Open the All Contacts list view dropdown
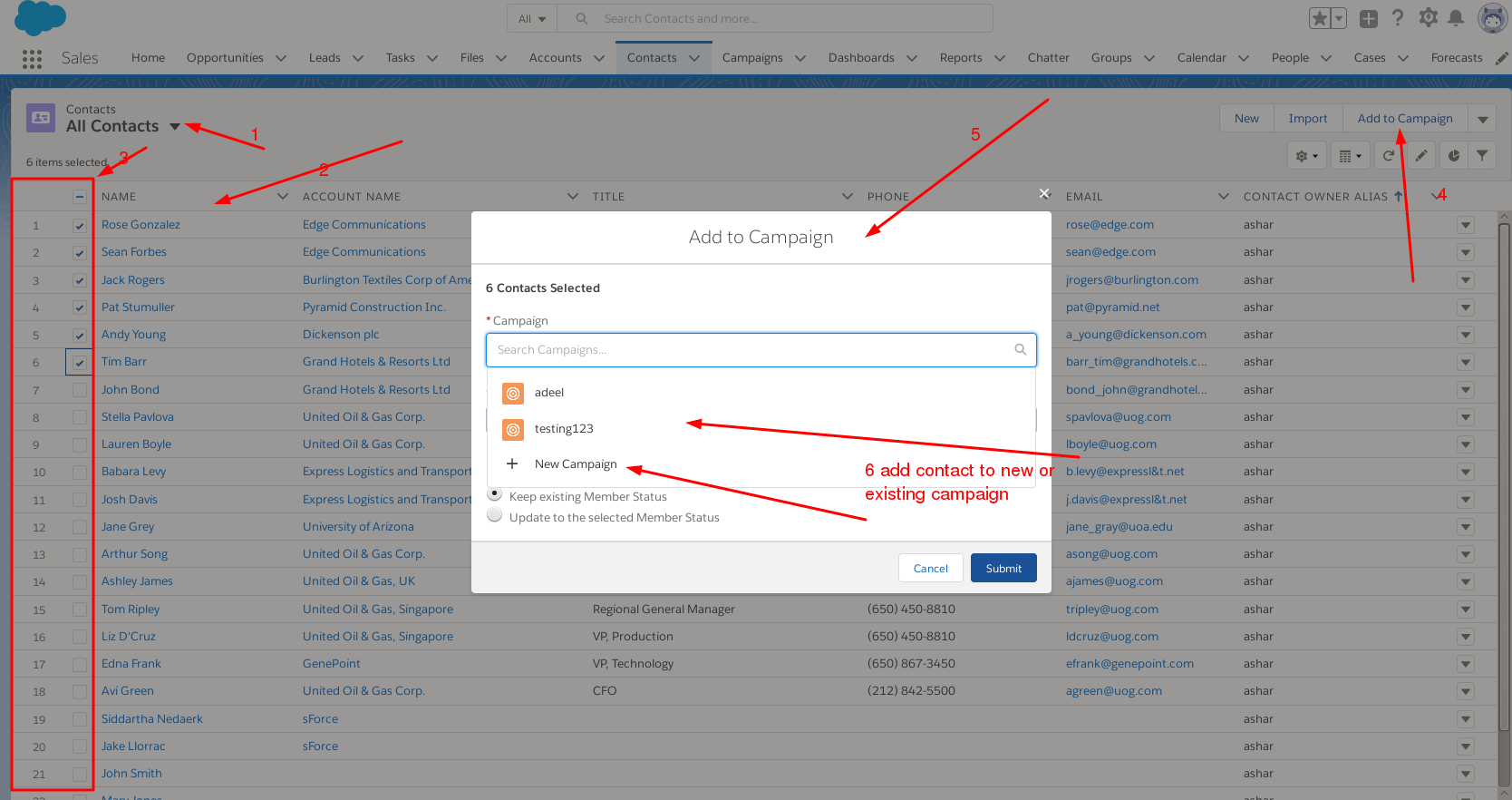The width and height of the screenshot is (1512, 800). tap(175, 127)
